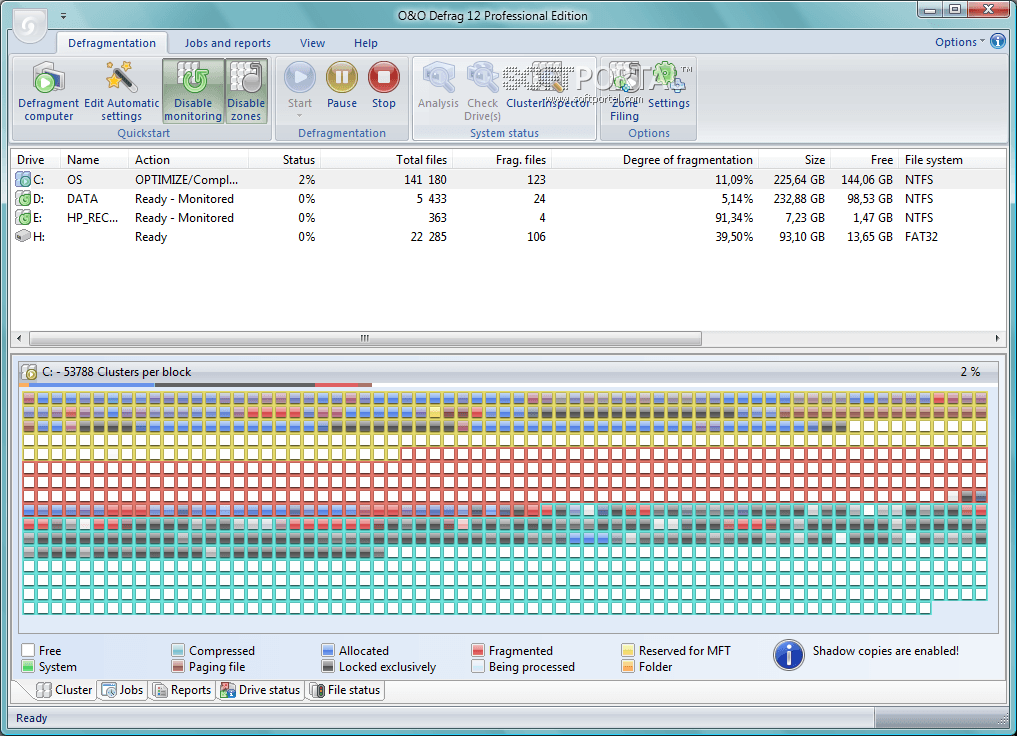Viewport: 1017px width, 736px height.
Task: Open the Options dropdown
Action: tap(959, 42)
